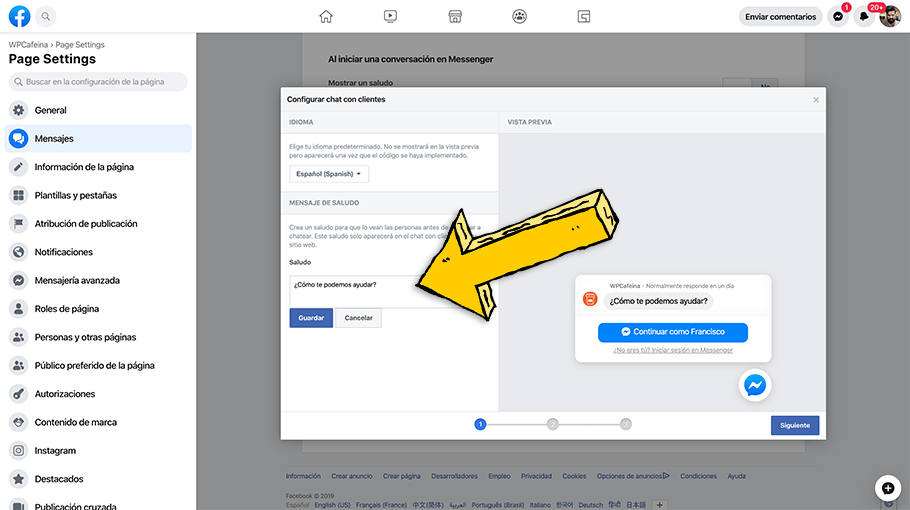Viewport: 910px width, 510px height.
Task: Select step 1 in progress indicator
Action: (x=480, y=425)
